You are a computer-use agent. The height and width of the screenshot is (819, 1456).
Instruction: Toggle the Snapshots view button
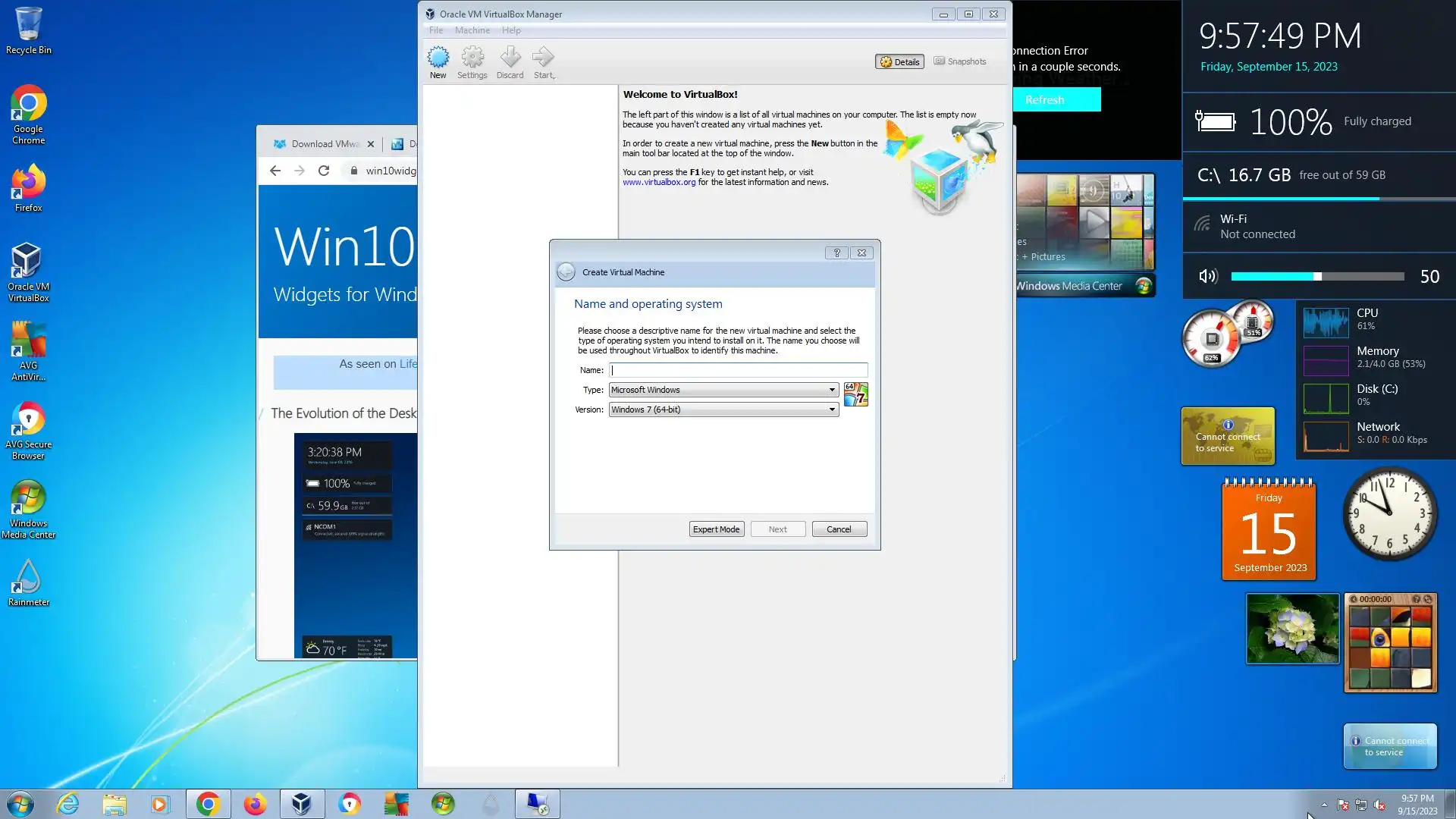(x=960, y=61)
